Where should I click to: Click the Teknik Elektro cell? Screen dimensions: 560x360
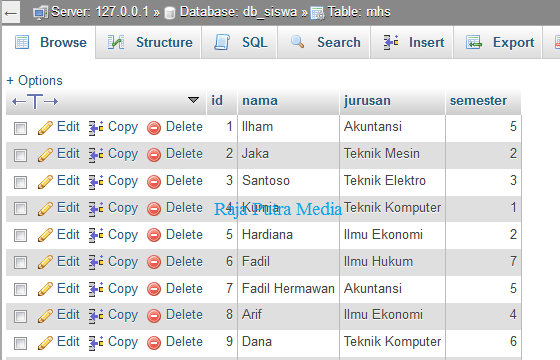pos(392,181)
